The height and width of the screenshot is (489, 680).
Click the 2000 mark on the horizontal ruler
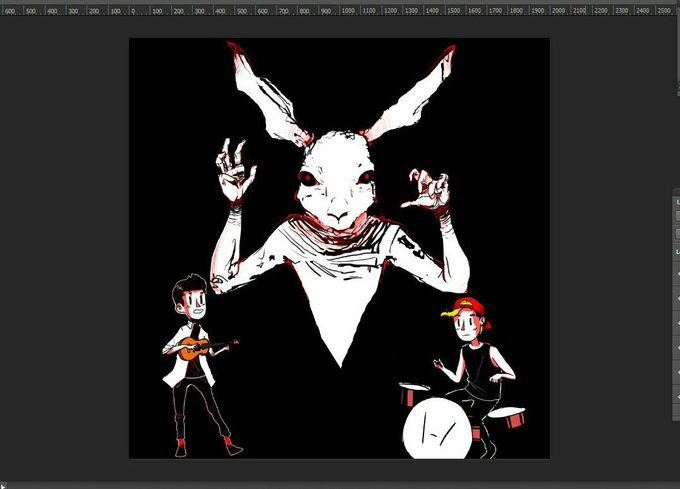[559, 11]
